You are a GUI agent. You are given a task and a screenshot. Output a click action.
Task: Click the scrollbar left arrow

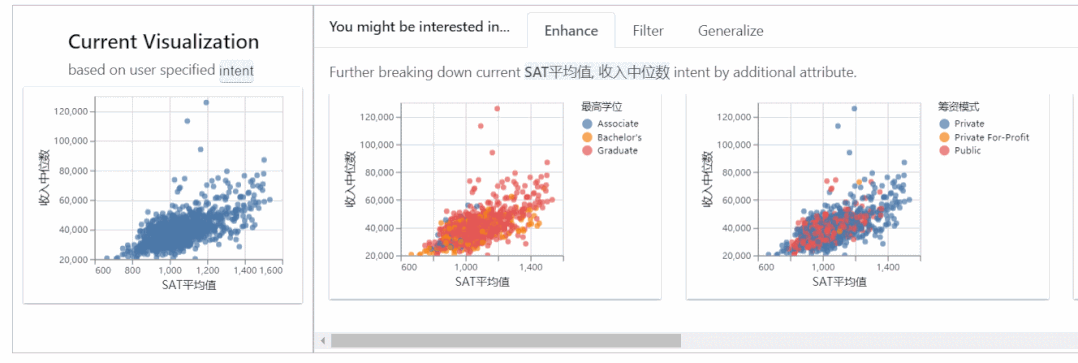tap(320, 340)
